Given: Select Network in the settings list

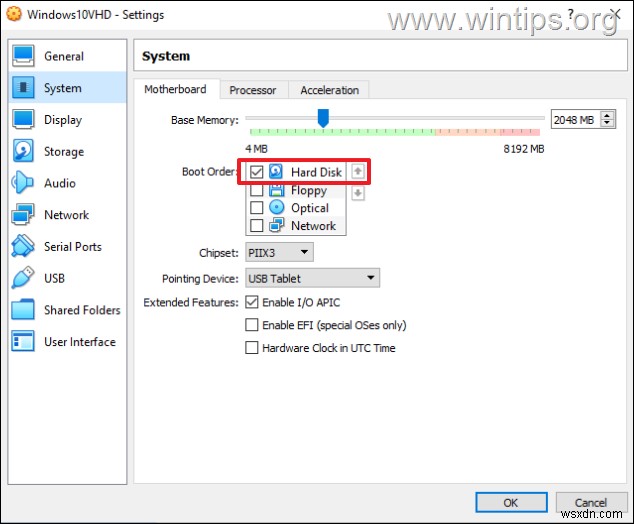Looking at the screenshot, I should pos(68,214).
